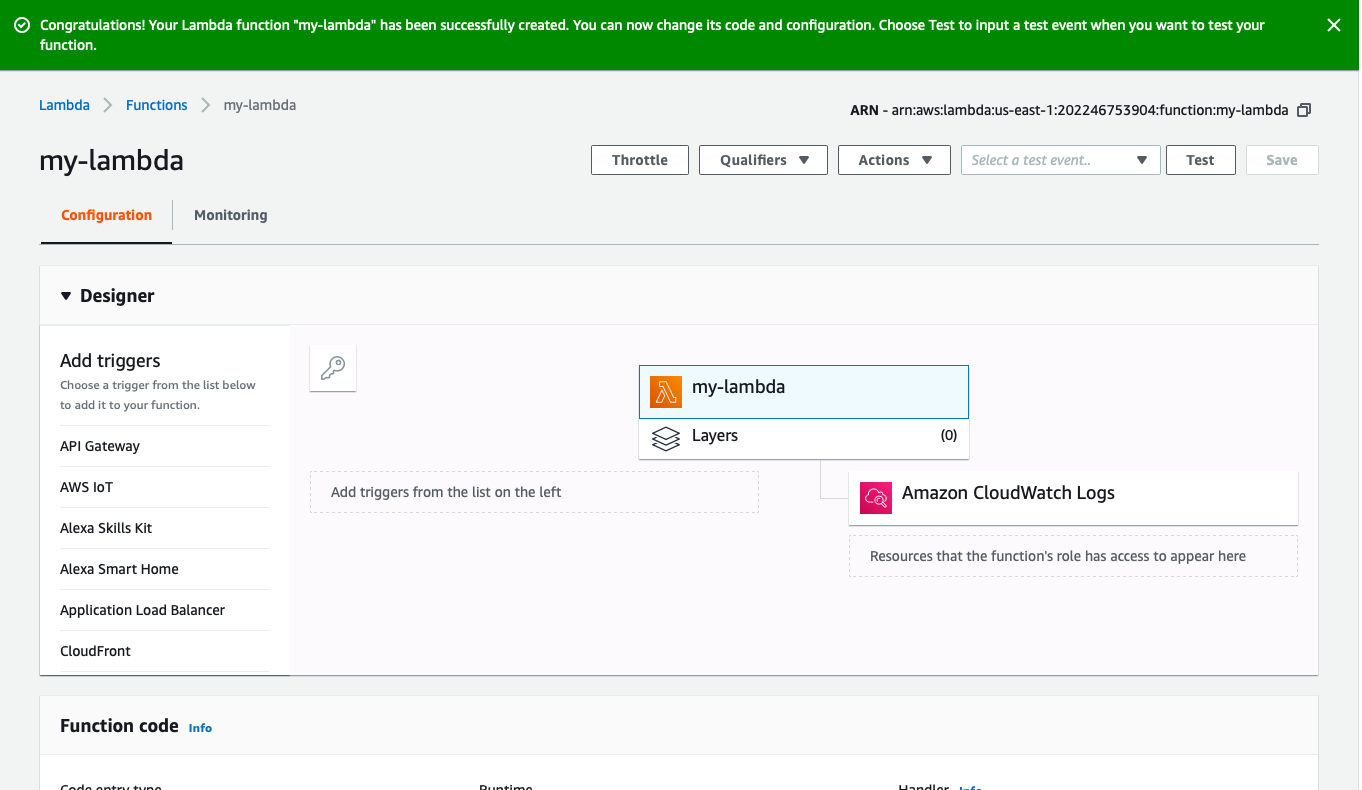Collapse the Designer section
The image size is (1362, 790).
click(66, 296)
